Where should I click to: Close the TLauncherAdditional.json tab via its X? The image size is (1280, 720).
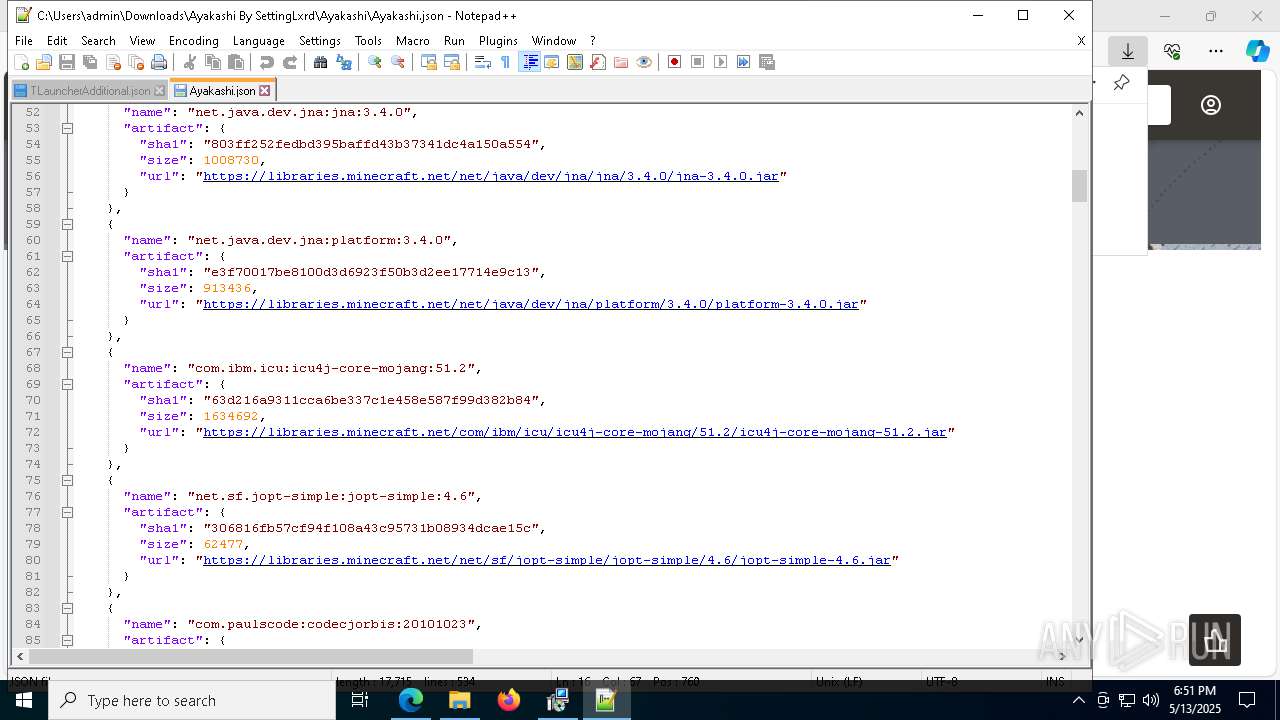[160, 91]
